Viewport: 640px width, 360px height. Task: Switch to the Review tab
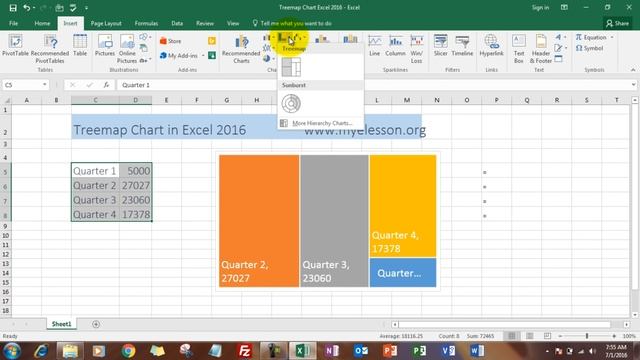point(204,23)
